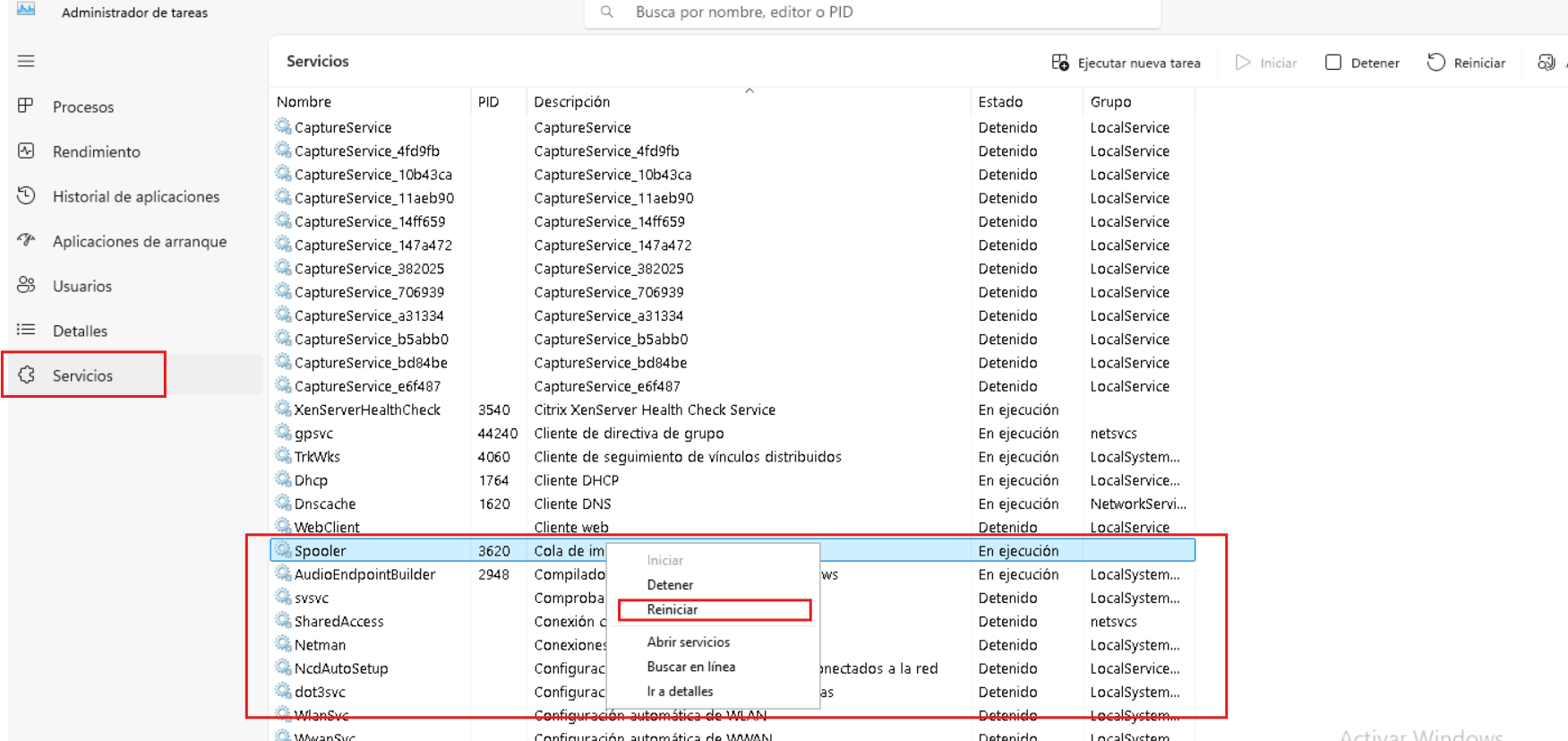Sort list by Estado column header
The height and width of the screenshot is (741, 1568).
tap(1000, 102)
